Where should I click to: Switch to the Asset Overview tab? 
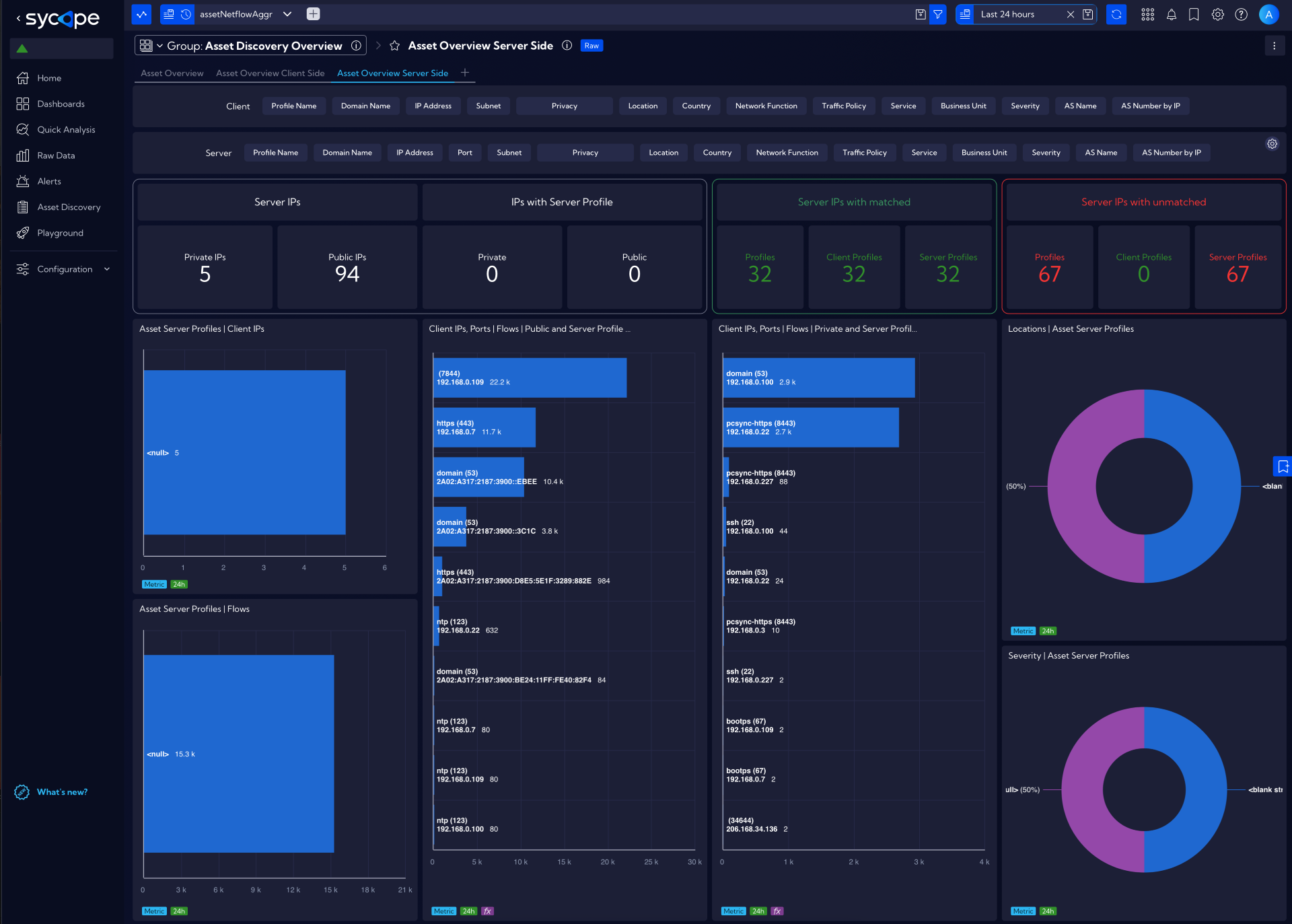172,73
